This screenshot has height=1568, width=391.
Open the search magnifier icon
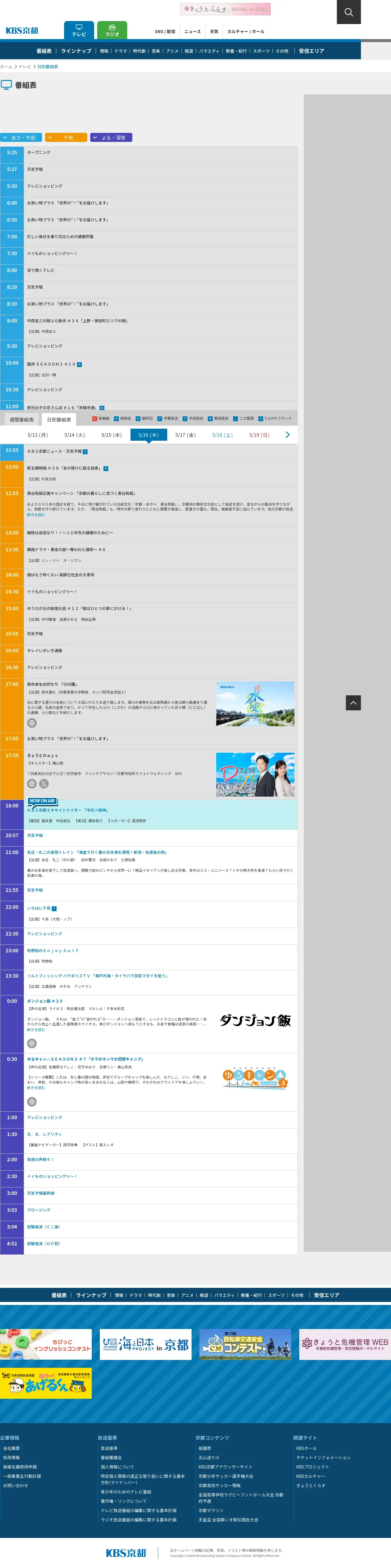[348, 12]
